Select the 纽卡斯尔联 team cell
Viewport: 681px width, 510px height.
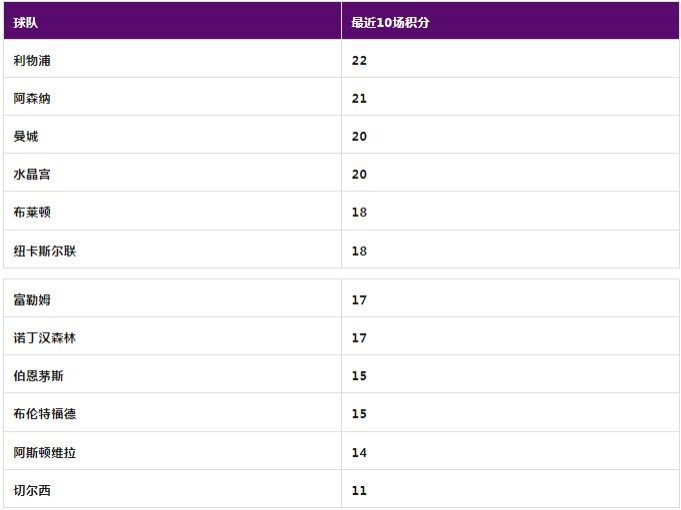click(x=45, y=251)
